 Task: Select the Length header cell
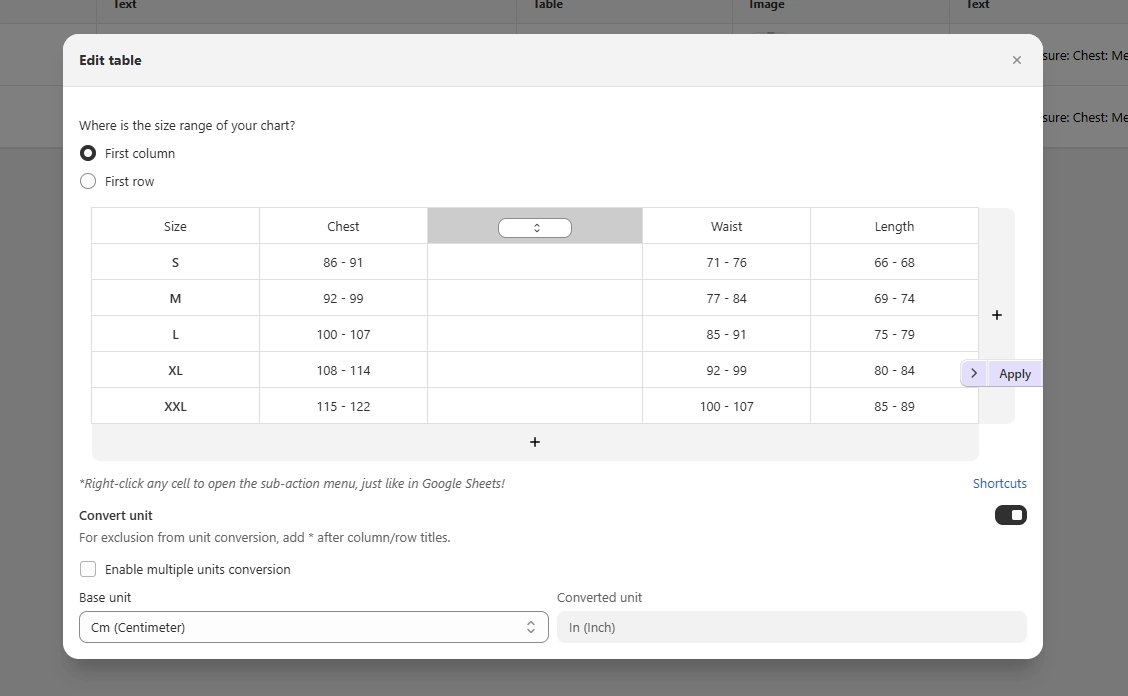(x=894, y=226)
